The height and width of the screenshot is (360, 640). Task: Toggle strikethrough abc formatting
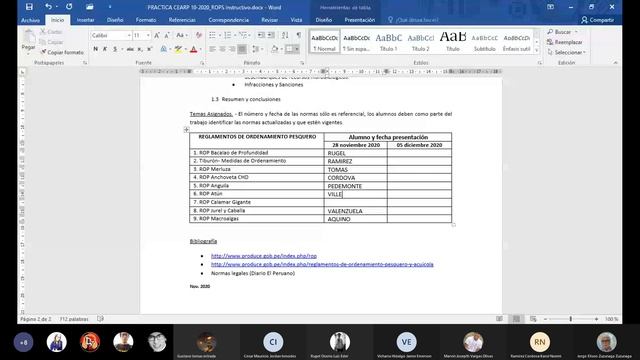(x=130, y=49)
